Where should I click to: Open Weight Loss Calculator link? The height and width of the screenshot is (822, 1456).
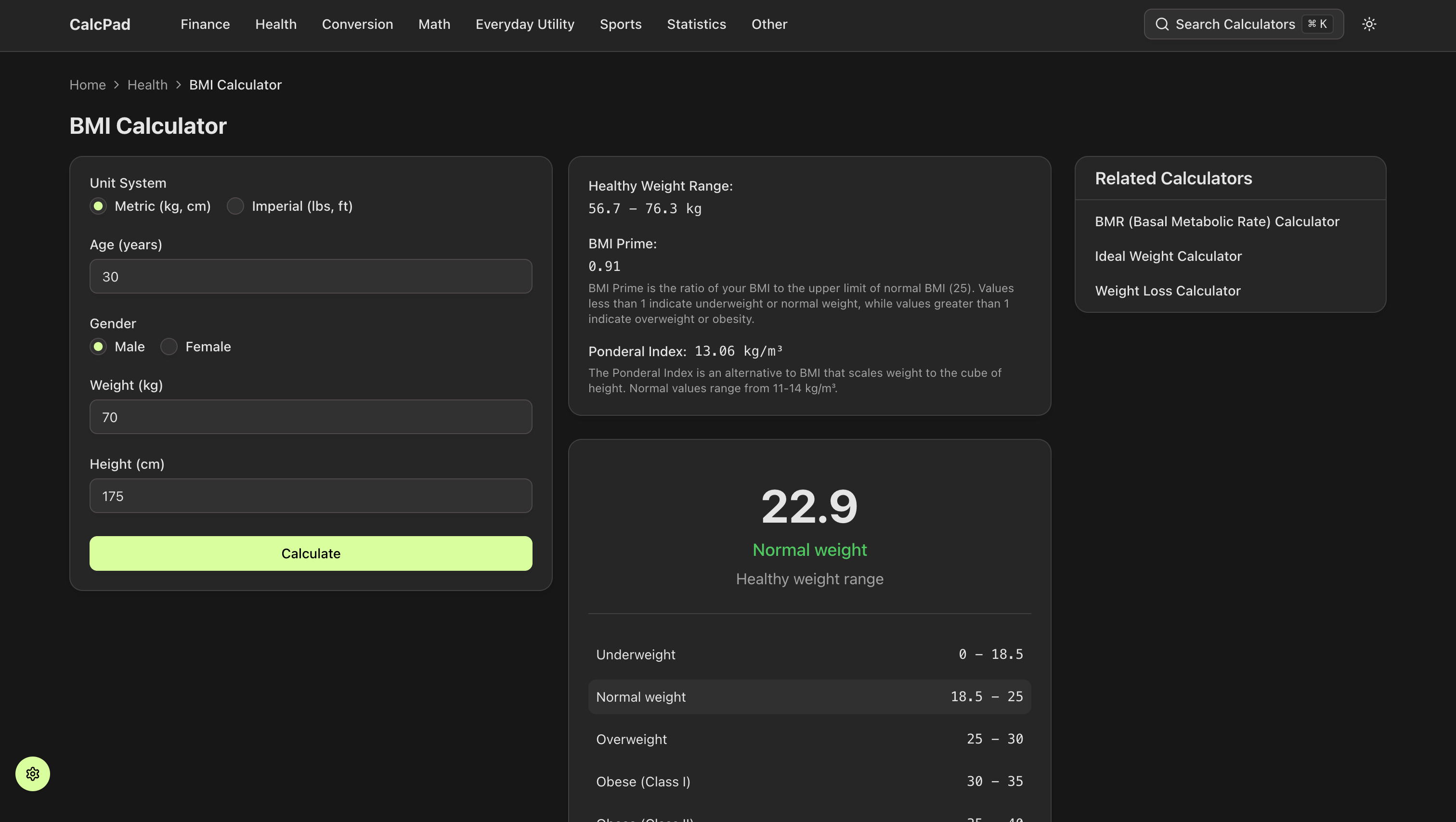coord(1167,291)
